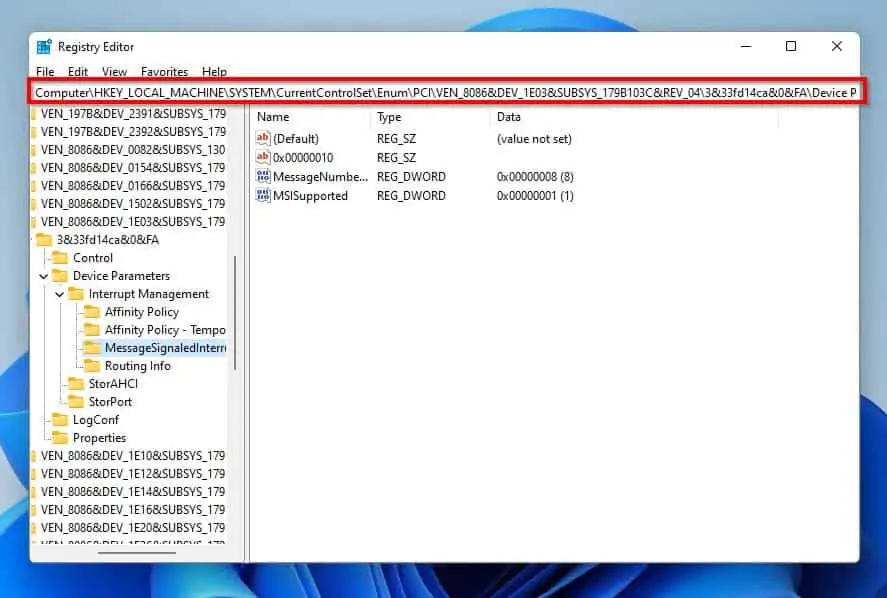Open the Favorites menu
Viewport: 887px width, 598px height.
[x=165, y=72]
